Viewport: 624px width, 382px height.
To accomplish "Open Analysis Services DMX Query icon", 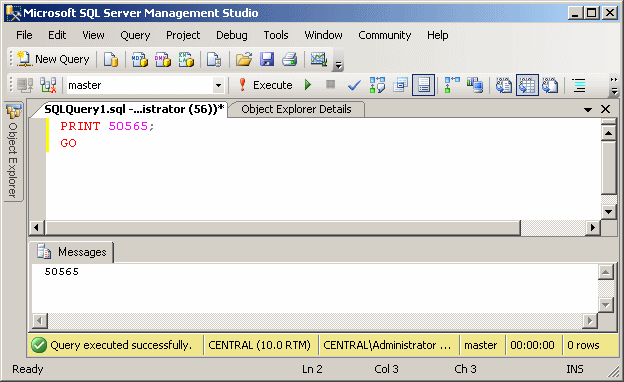I will (x=163, y=59).
